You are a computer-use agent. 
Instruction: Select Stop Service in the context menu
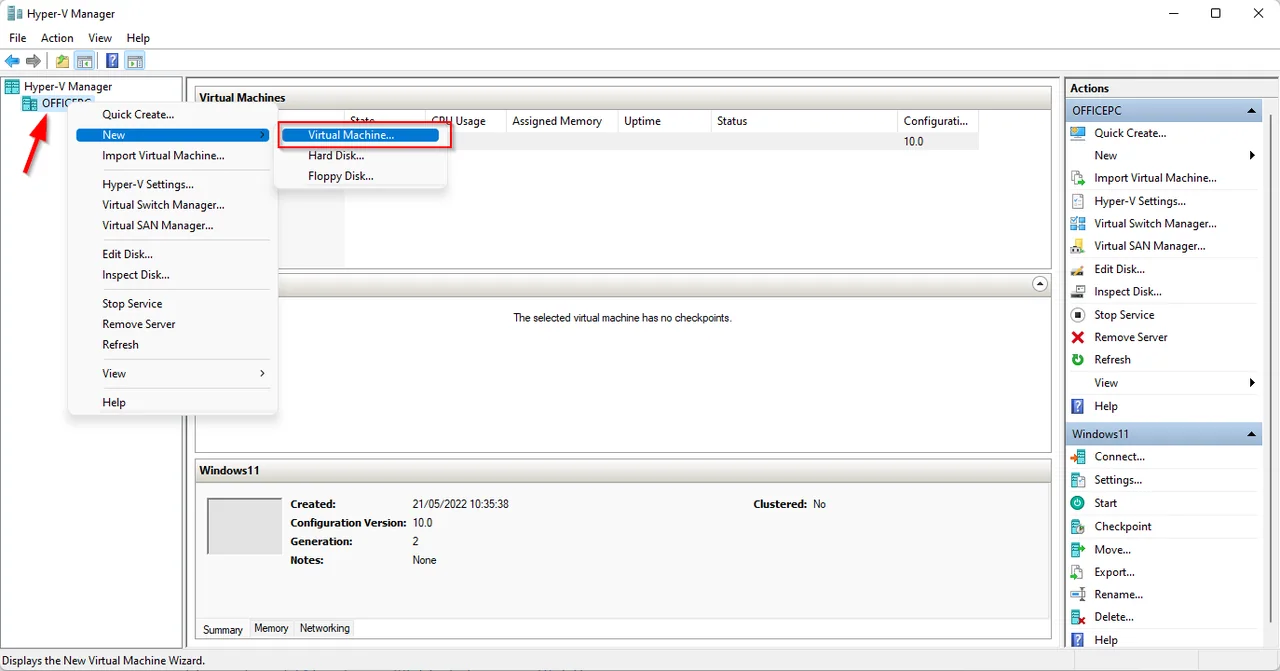click(172, 304)
